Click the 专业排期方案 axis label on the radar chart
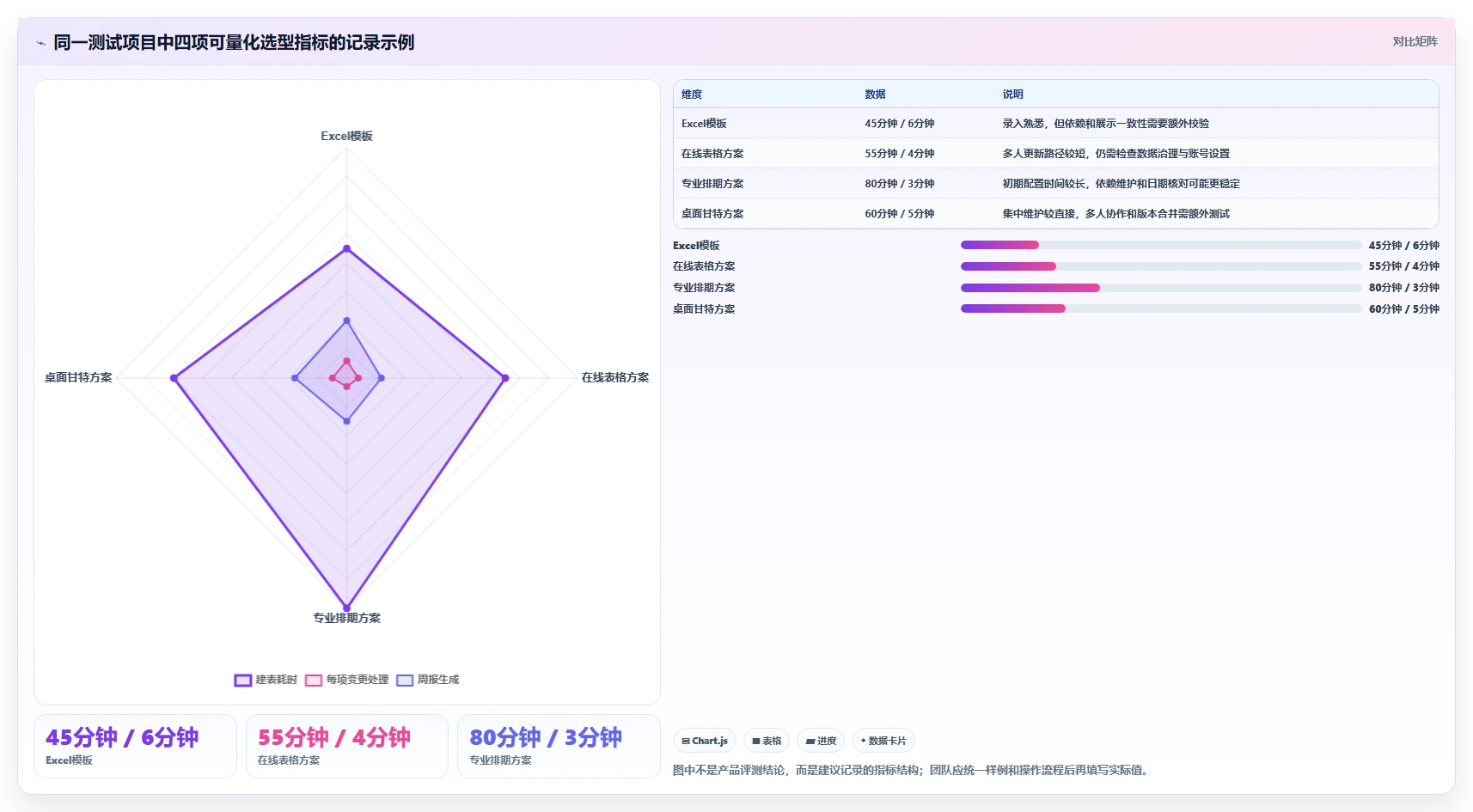The height and width of the screenshot is (812, 1473). 346,618
